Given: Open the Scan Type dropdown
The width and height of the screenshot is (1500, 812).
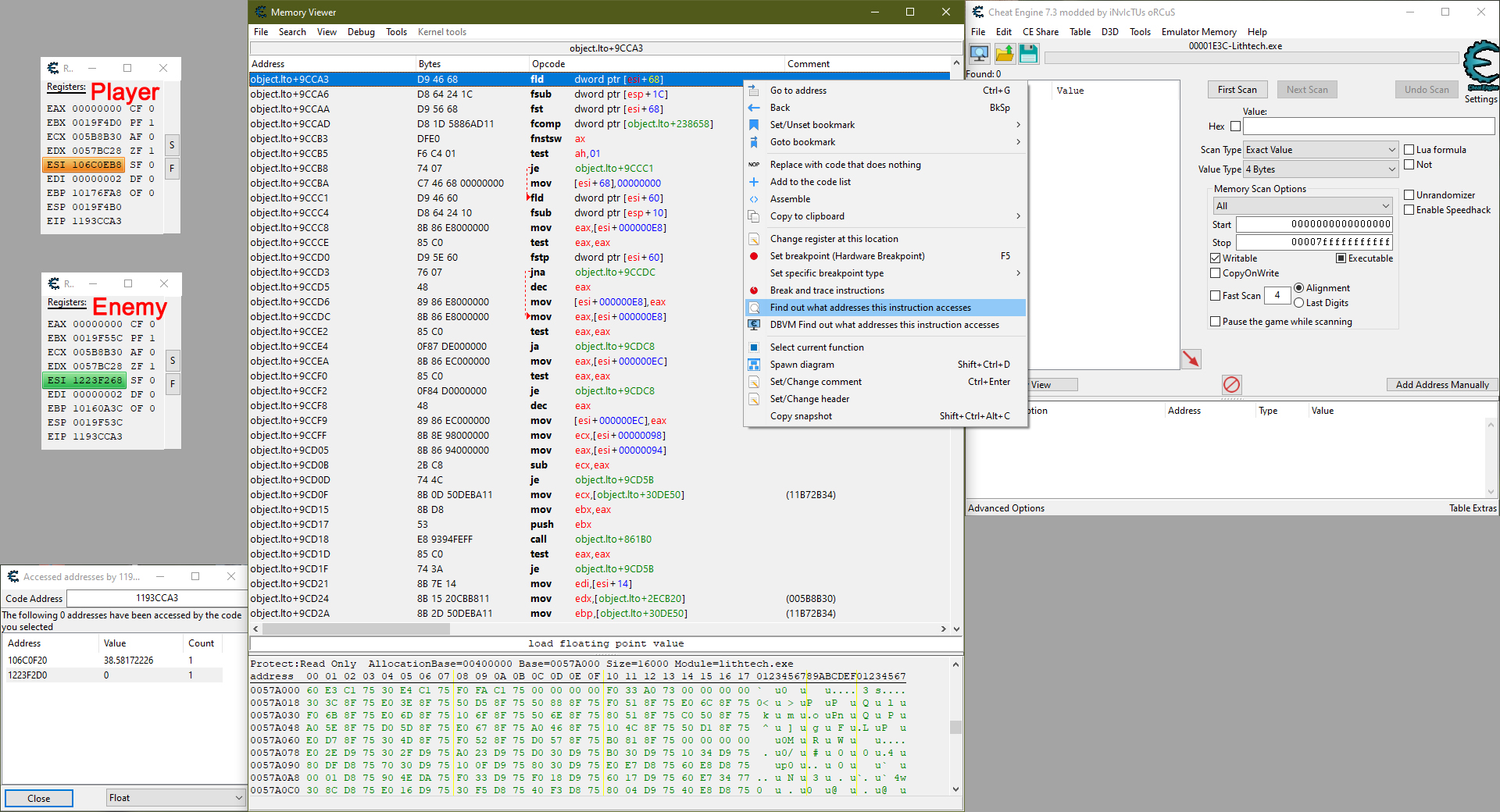Looking at the screenshot, I should pos(1320,150).
